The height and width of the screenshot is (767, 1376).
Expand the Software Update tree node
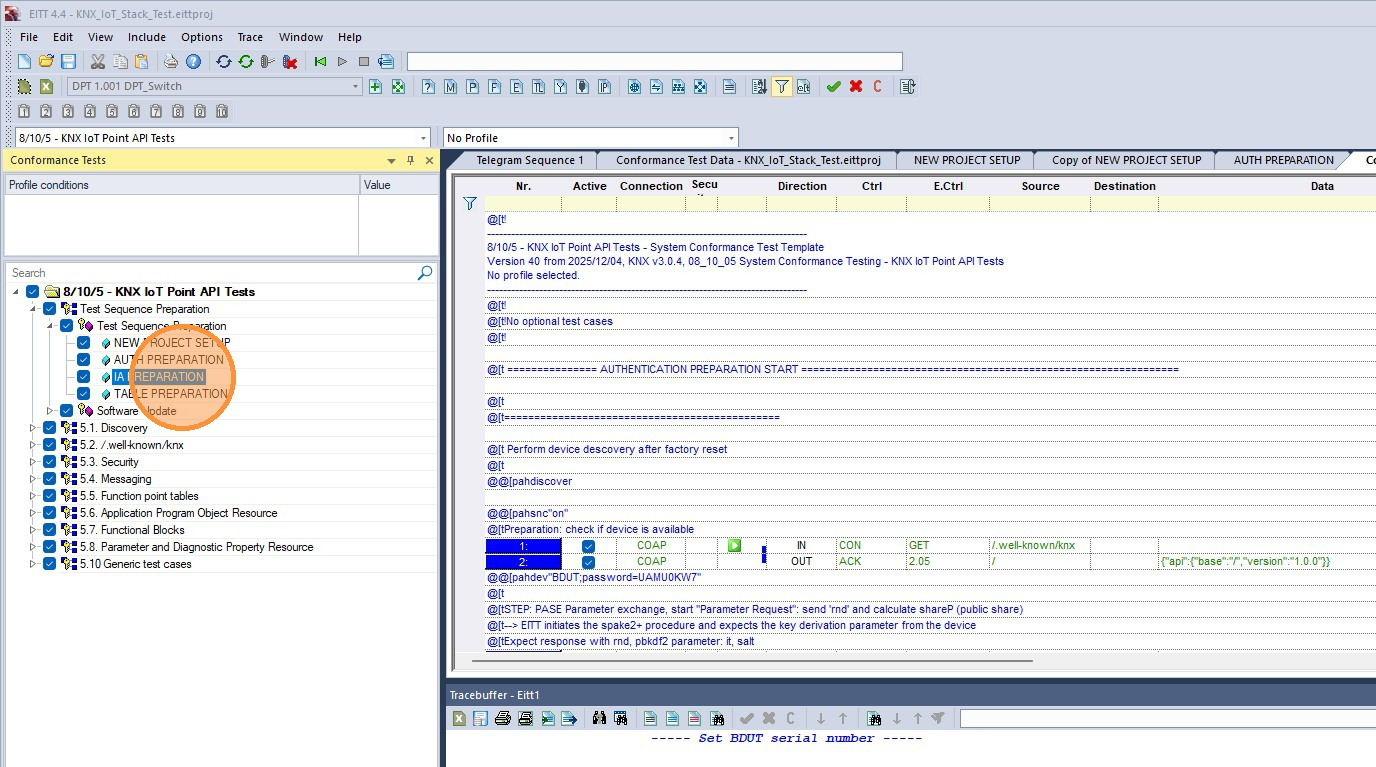pos(50,411)
